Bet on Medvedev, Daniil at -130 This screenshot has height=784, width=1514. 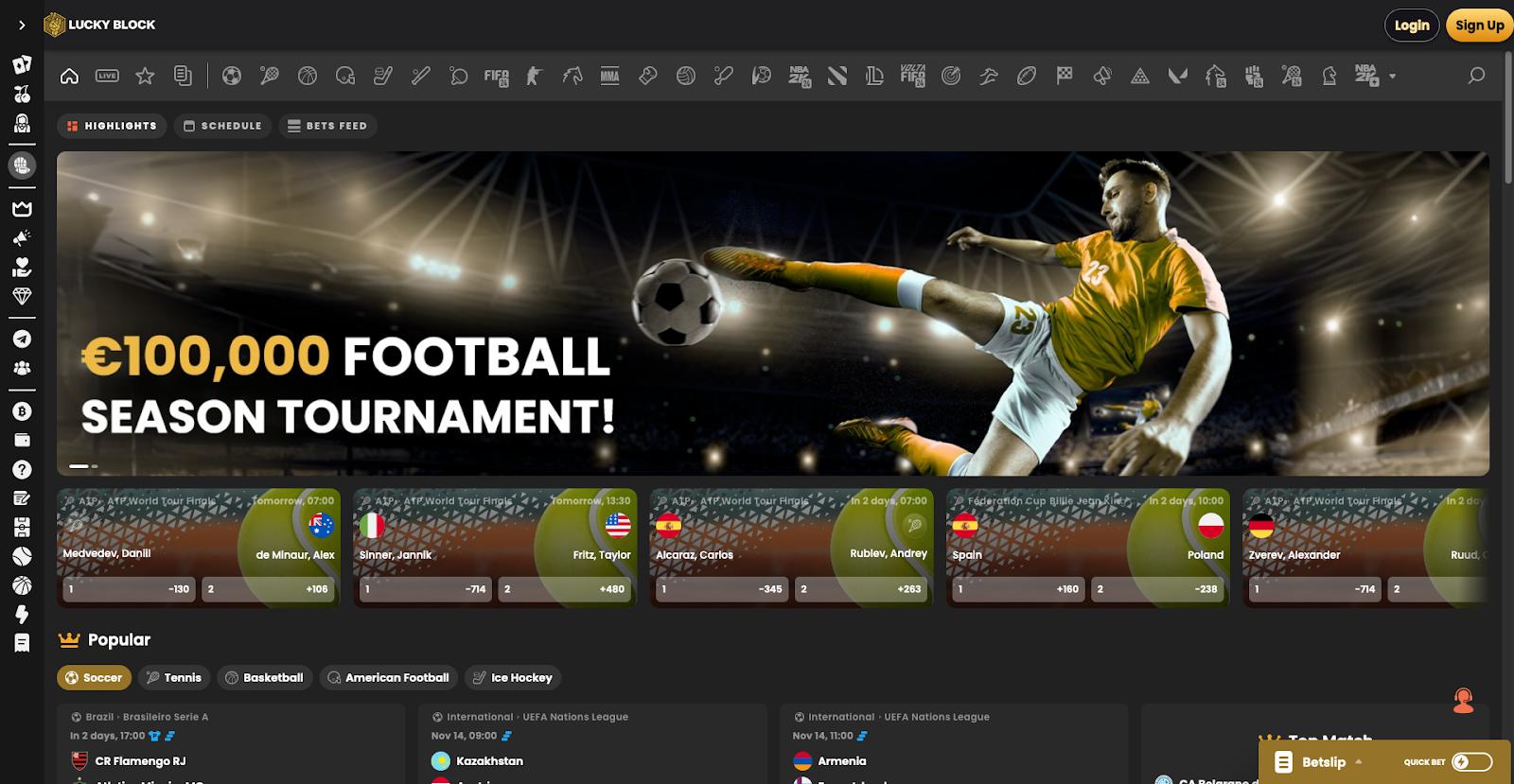coord(129,589)
